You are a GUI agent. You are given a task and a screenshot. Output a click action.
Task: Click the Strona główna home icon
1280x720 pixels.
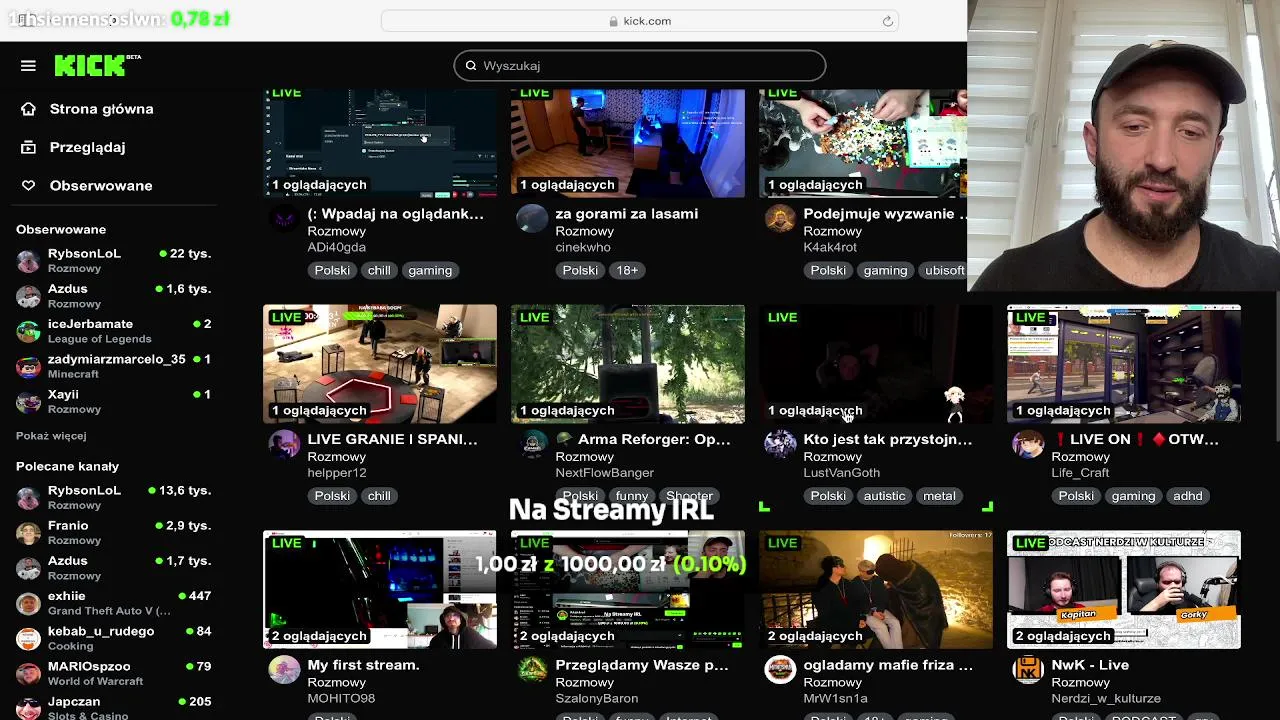point(28,109)
